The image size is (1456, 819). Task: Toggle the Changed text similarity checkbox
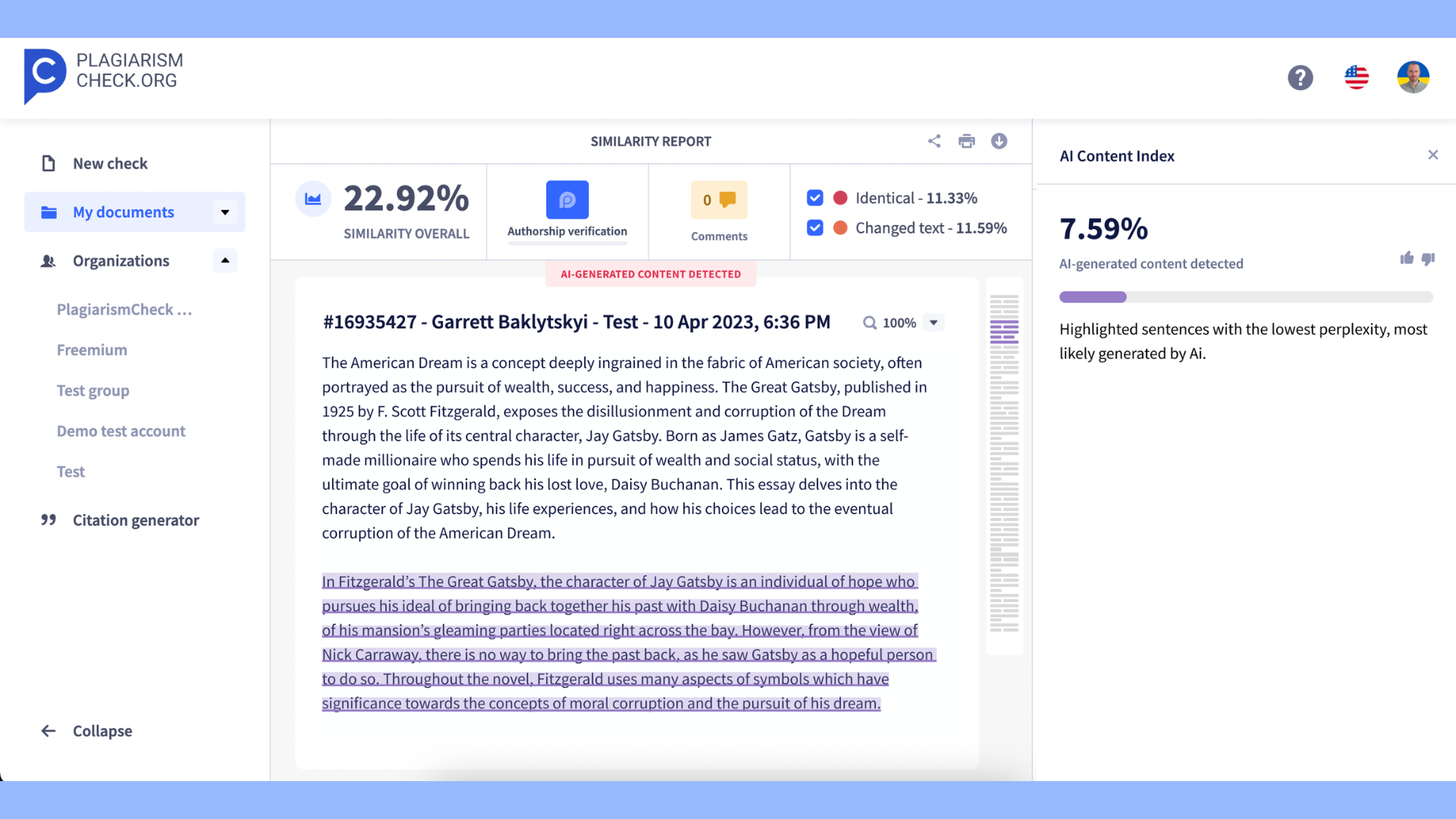pos(816,228)
